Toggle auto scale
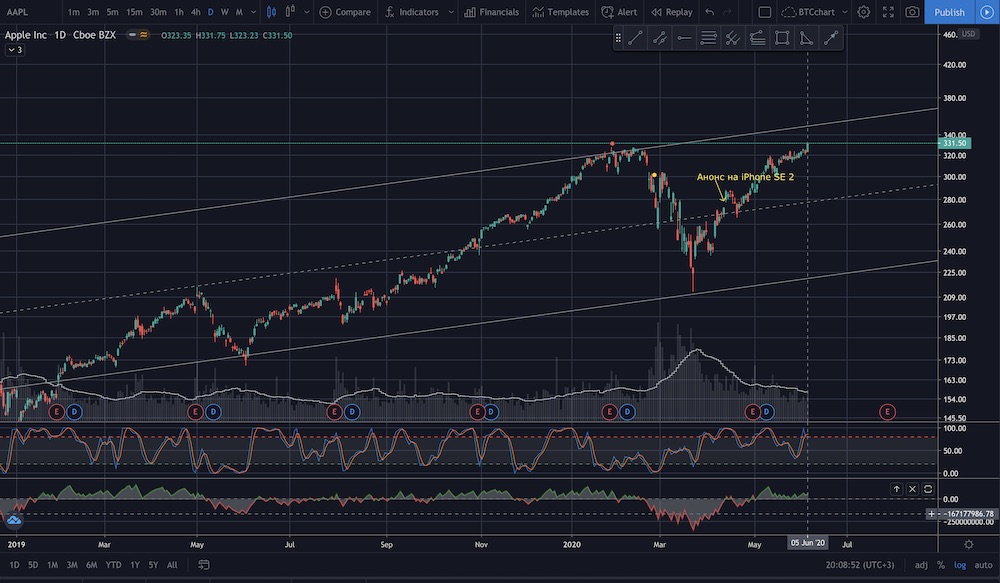The width and height of the screenshot is (1000, 583). tap(983, 565)
